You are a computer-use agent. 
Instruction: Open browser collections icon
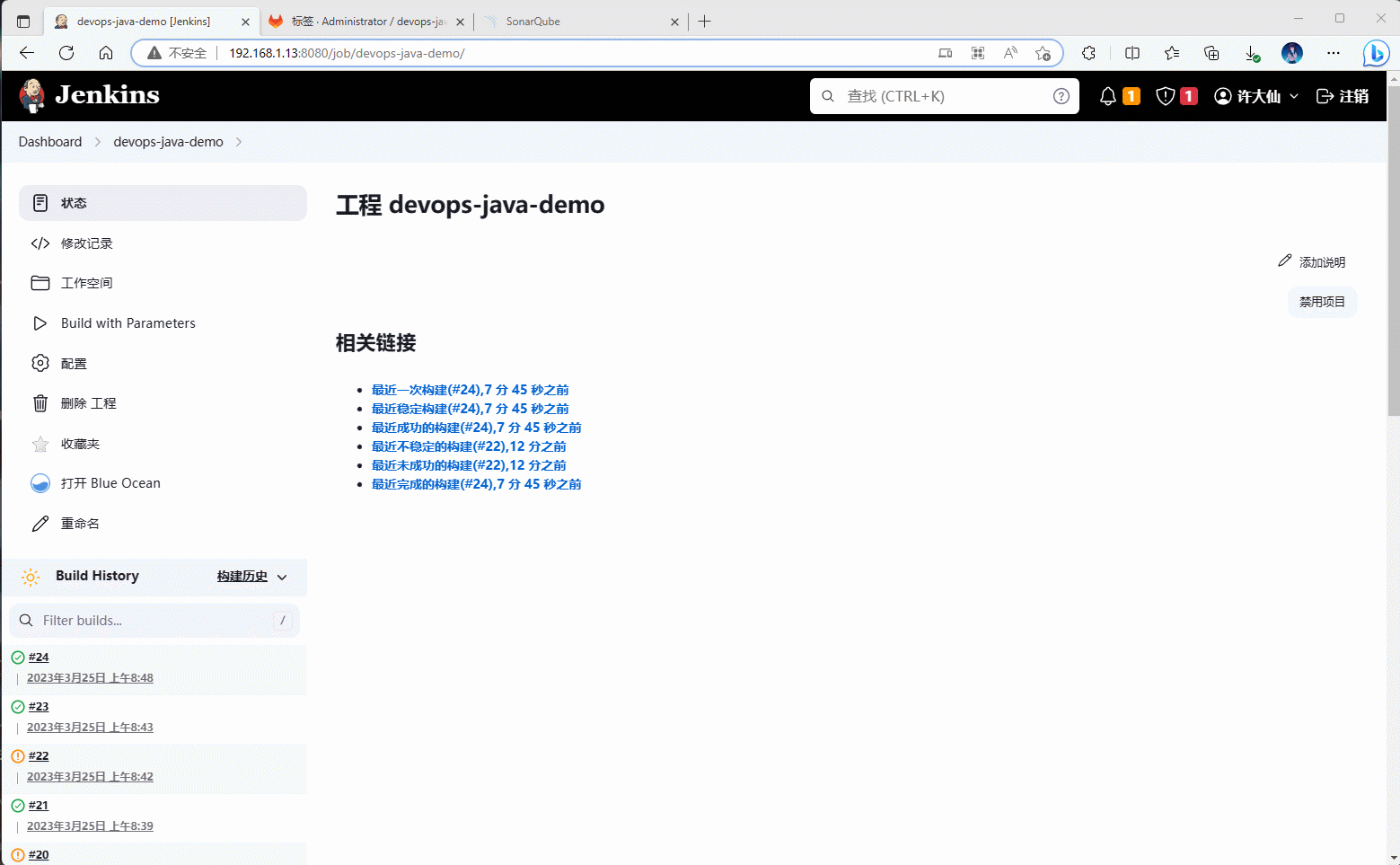pos(1211,53)
